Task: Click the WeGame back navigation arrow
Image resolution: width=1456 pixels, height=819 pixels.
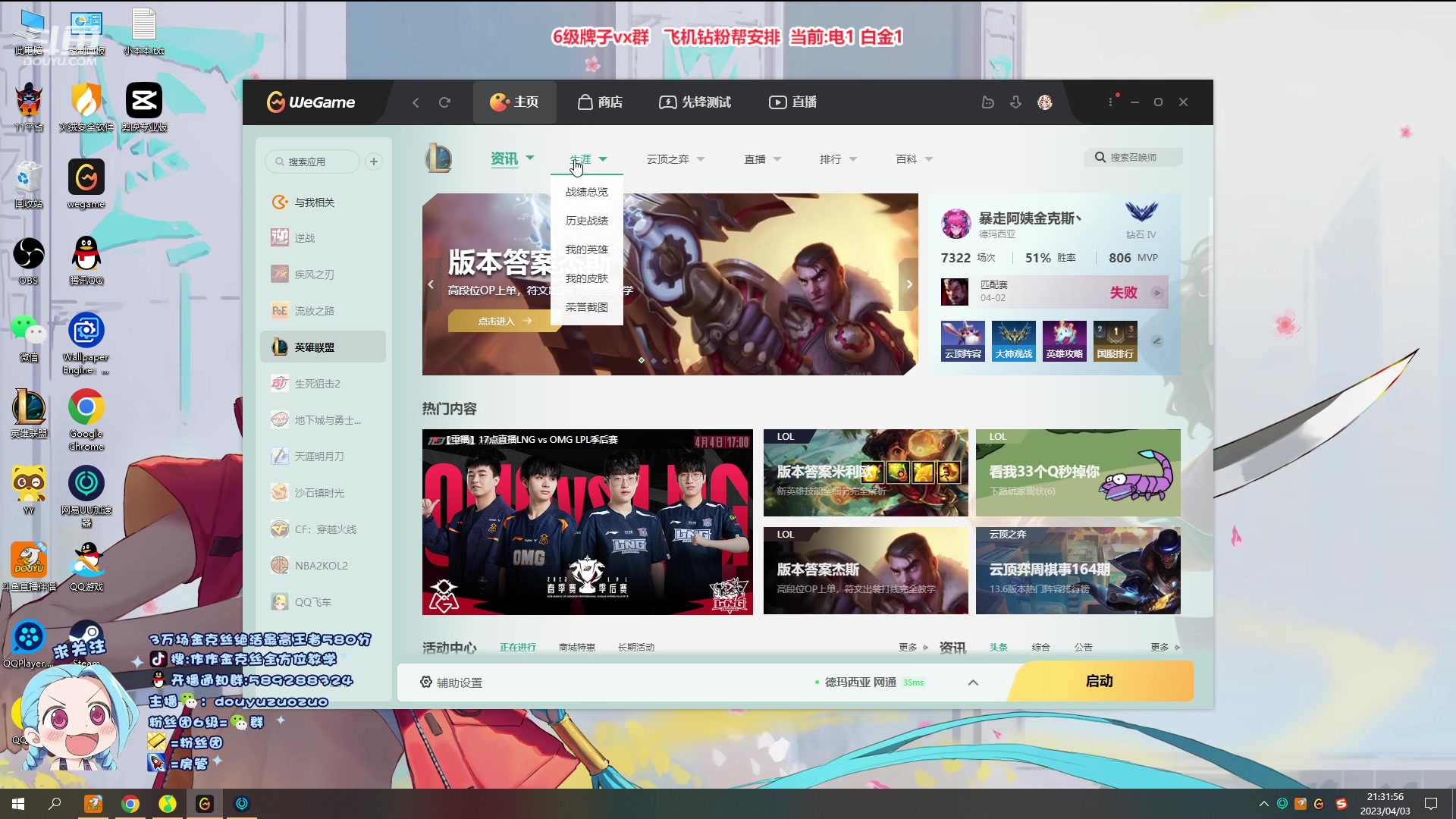Action: (416, 102)
